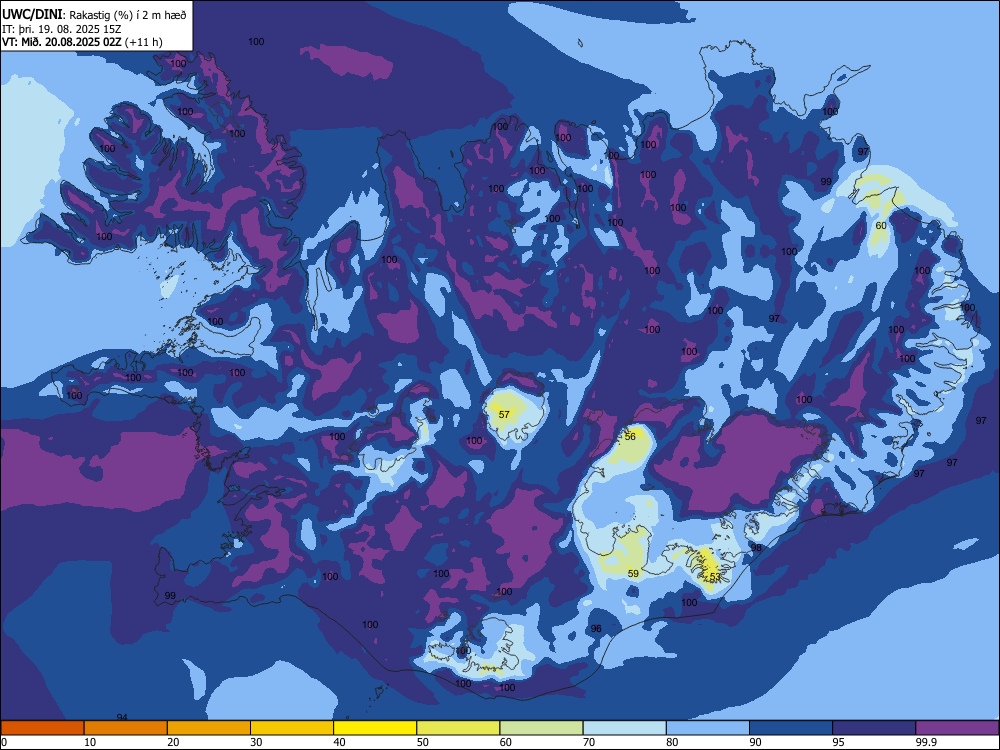Pick the bright yellow 40–50 legend swatch

(375, 728)
